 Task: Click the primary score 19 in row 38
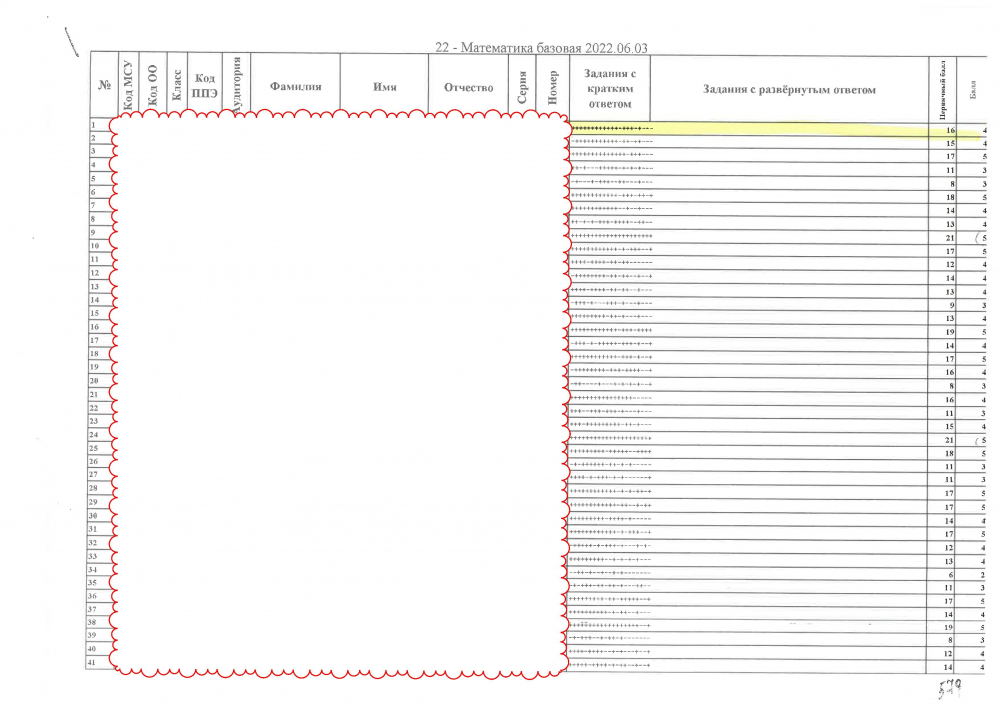[948, 627]
